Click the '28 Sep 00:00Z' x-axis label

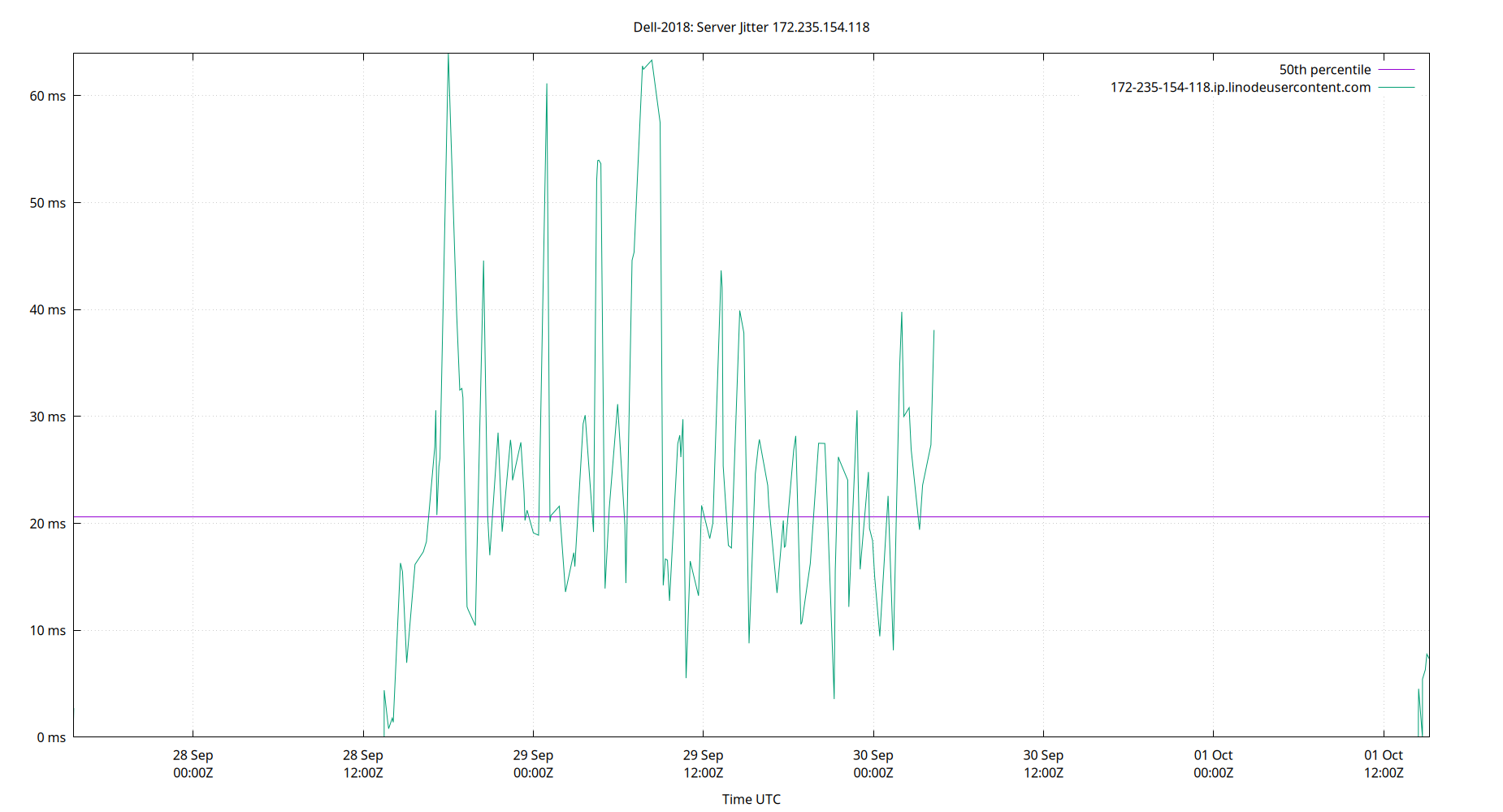coord(193,764)
